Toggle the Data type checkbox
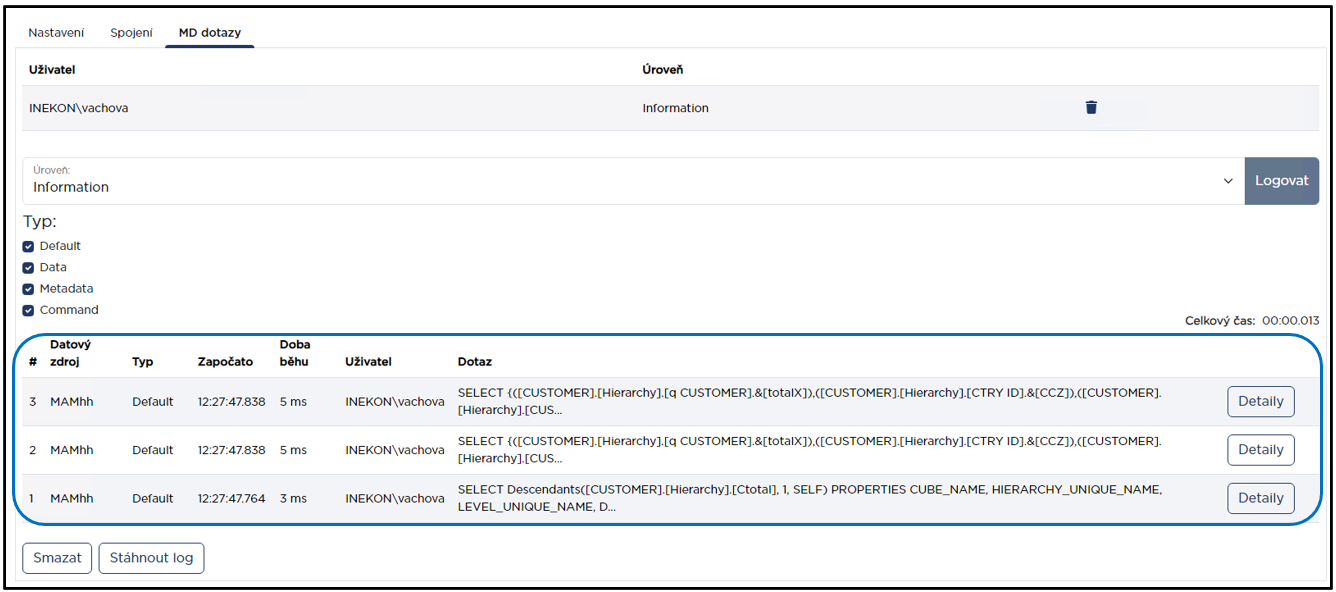1336x592 pixels. pyautogui.click(x=28, y=267)
